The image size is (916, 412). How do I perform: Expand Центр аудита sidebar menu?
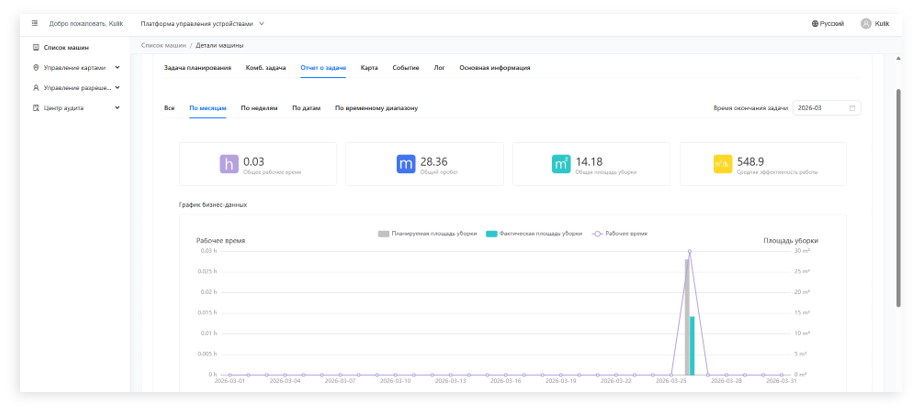click(x=76, y=108)
